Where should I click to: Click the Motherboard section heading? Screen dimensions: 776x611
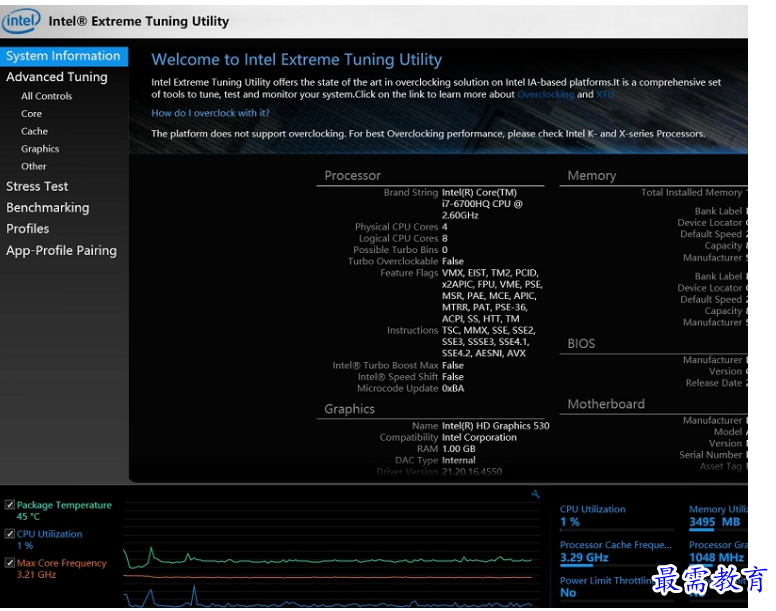pyautogui.click(x=606, y=404)
